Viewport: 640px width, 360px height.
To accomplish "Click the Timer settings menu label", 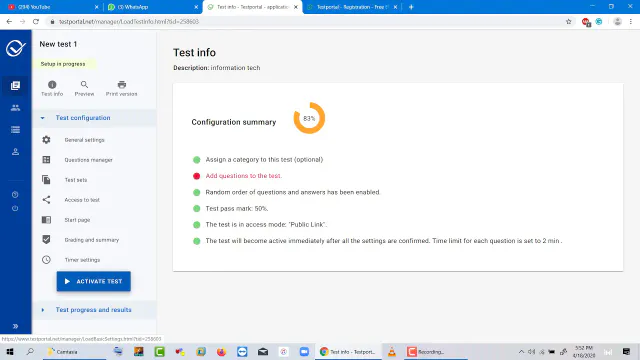I will pos(82,260).
